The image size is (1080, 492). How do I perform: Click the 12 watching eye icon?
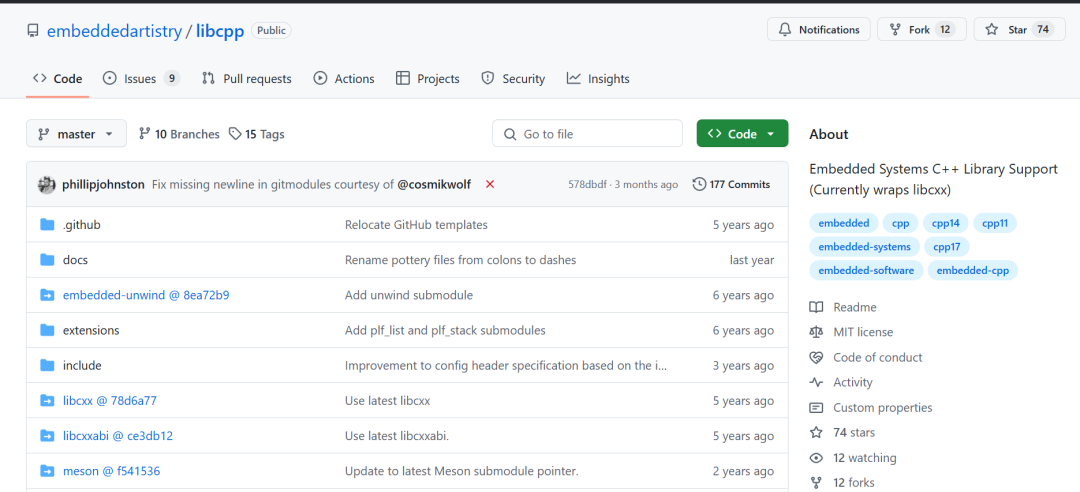tap(816, 458)
